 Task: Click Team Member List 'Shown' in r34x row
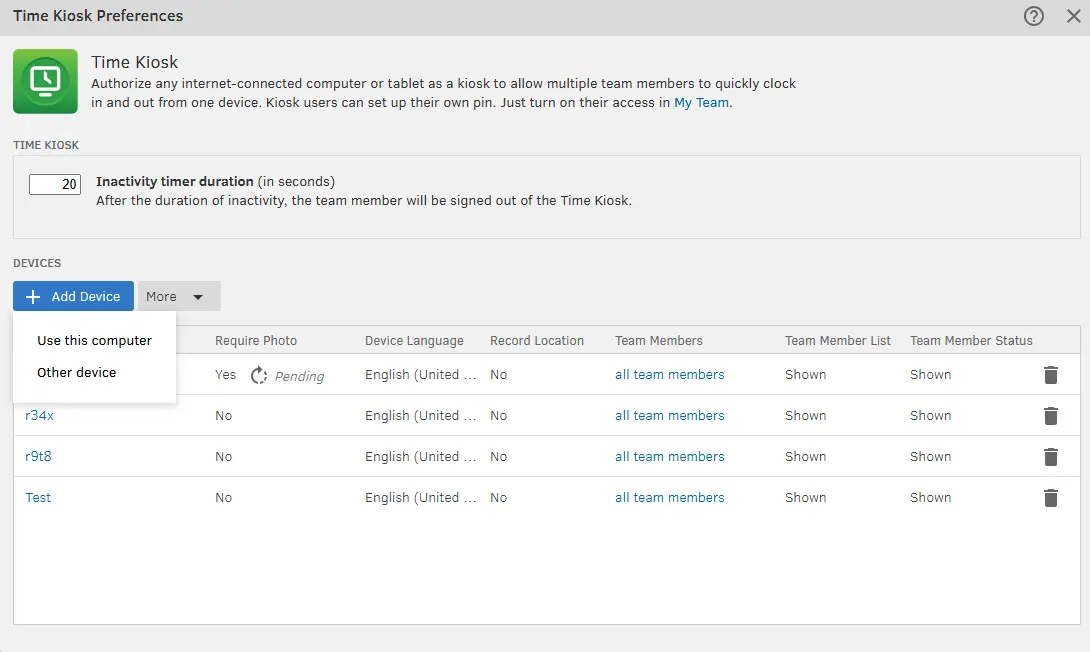806,416
